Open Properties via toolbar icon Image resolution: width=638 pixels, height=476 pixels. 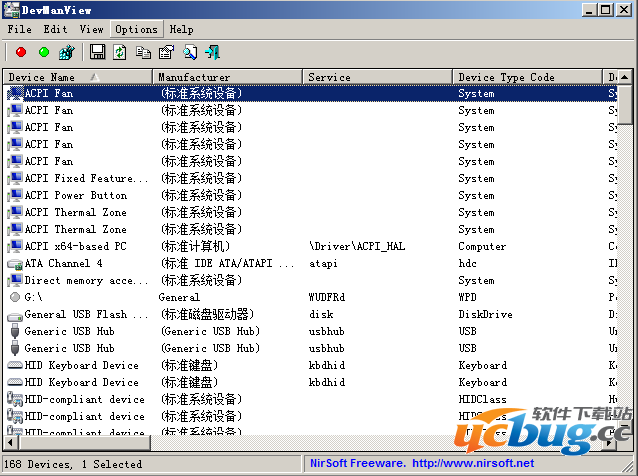point(166,52)
